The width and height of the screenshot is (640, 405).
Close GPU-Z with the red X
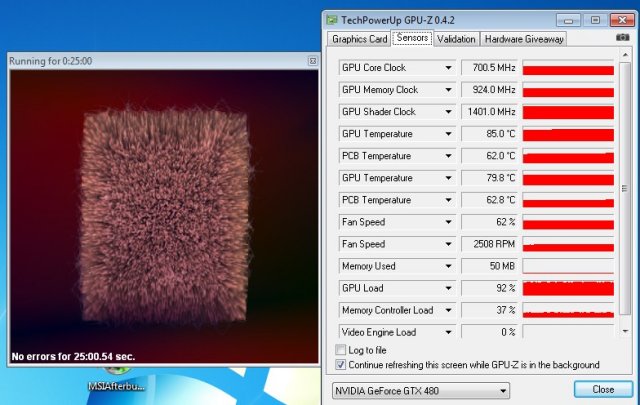coord(622,20)
